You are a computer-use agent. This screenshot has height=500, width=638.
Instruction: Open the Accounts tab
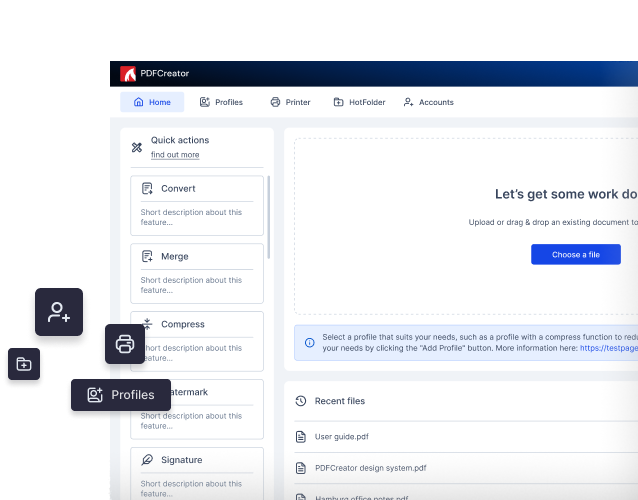(x=428, y=102)
